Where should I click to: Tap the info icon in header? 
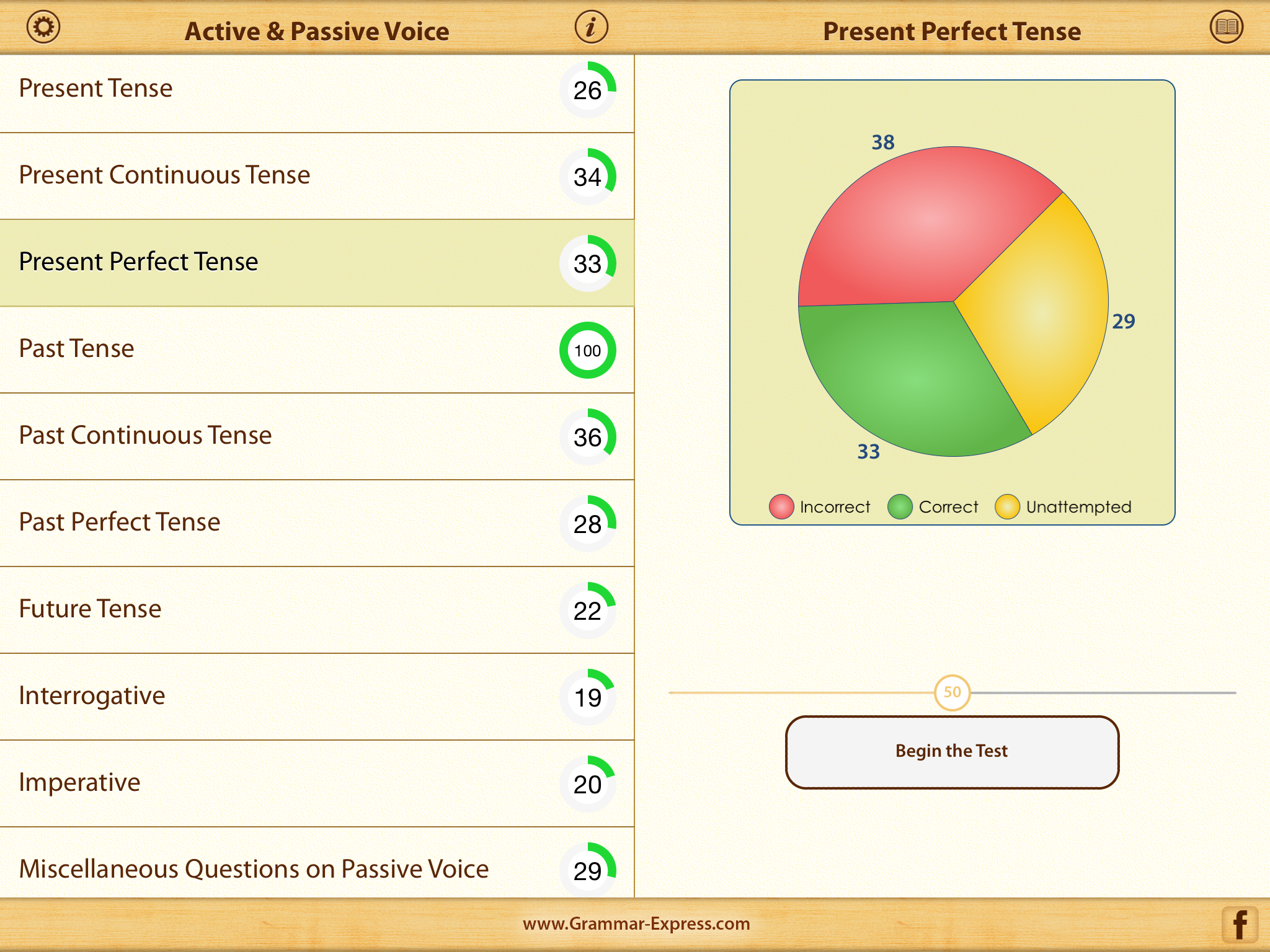coord(591,28)
